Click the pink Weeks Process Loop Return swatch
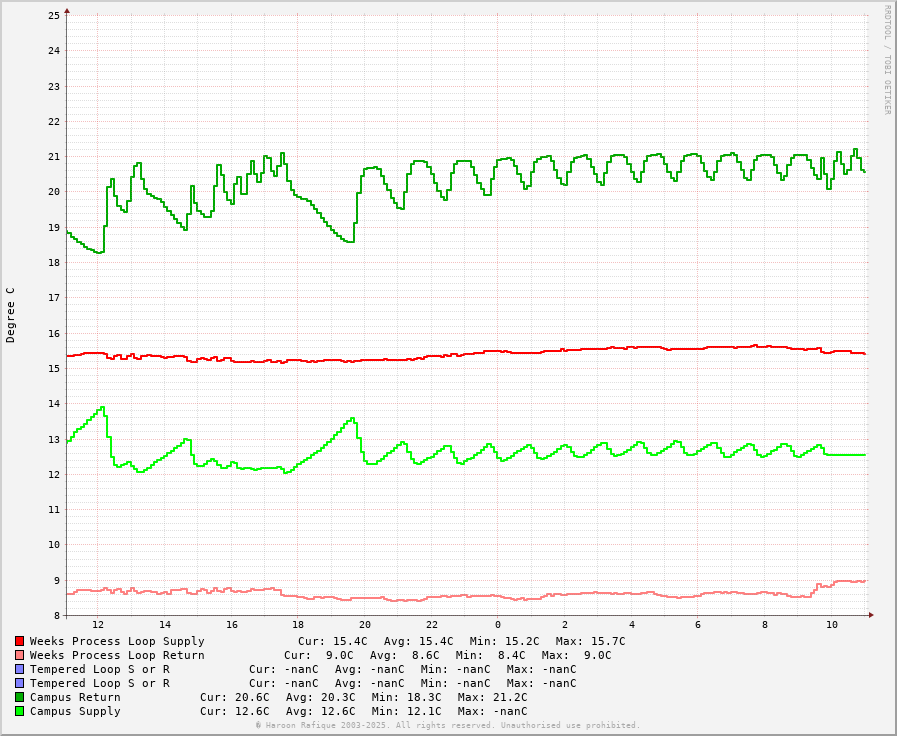Image resolution: width=897 pixels, height=736 pixels. 19,655
